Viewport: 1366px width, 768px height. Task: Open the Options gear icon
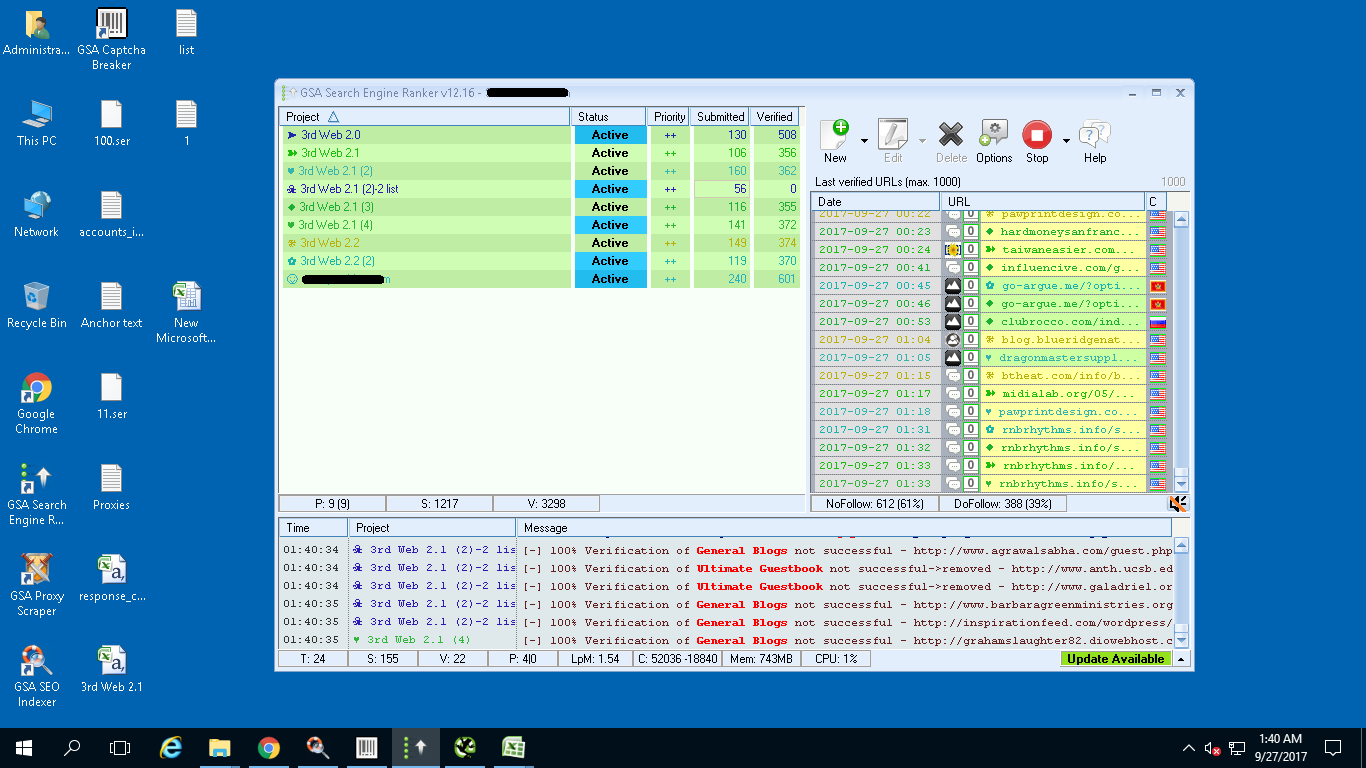[x=993, y=134]
